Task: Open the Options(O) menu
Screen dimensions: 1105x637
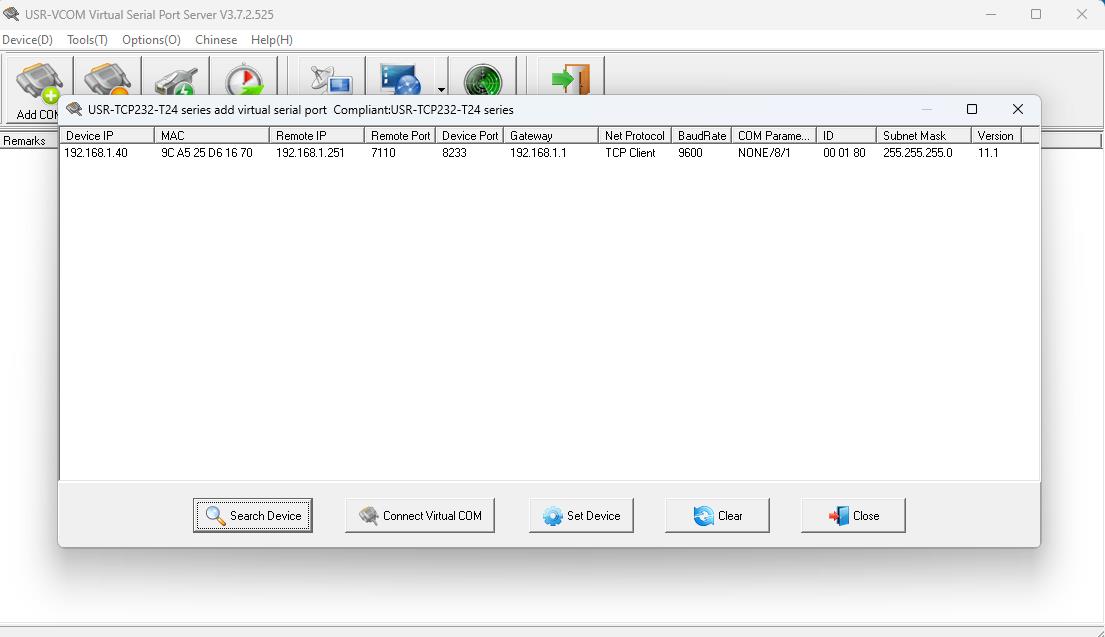Action: coord(152,39)
